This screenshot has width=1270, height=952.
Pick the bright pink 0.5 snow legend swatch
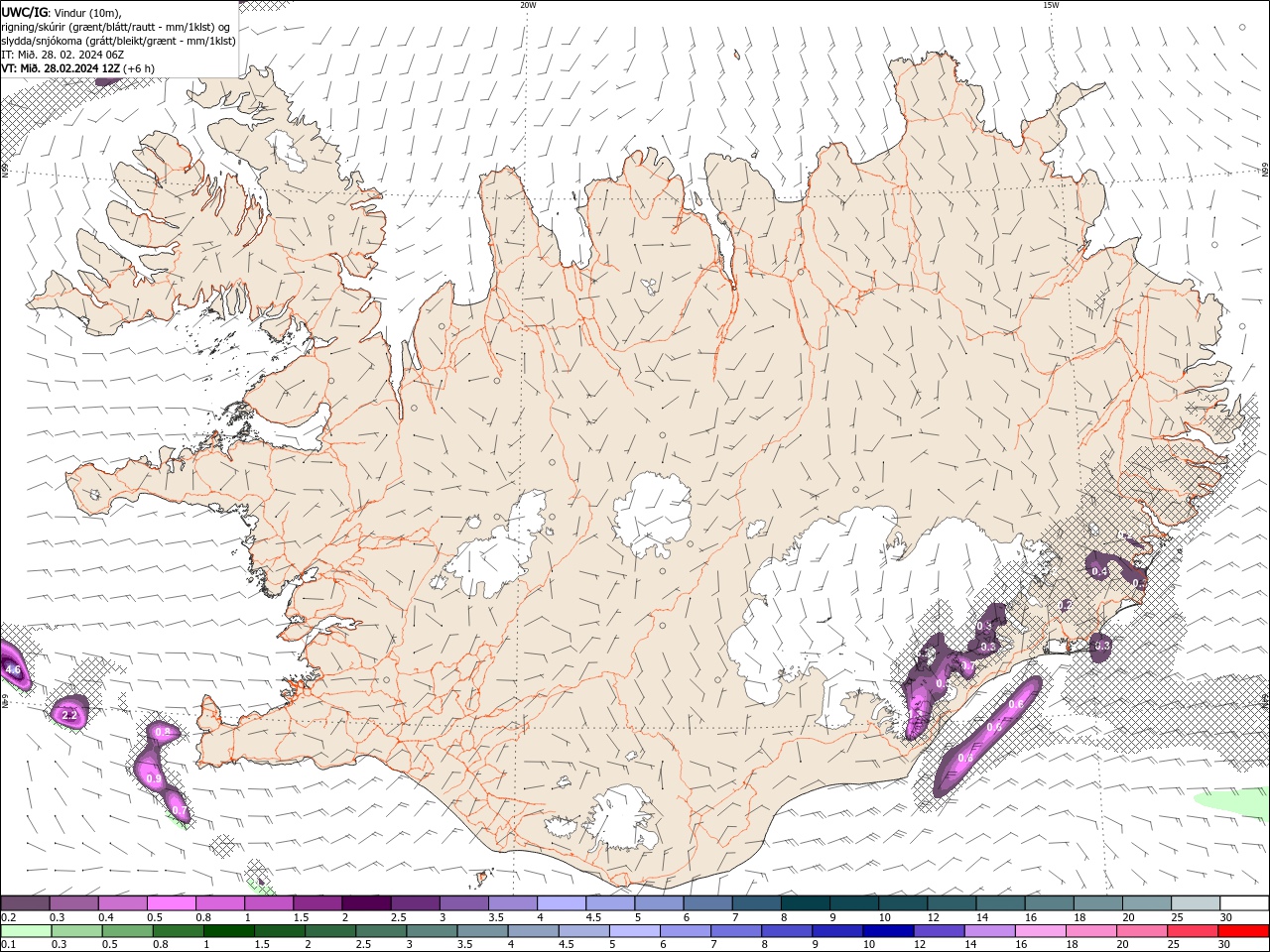pos(171,903)
